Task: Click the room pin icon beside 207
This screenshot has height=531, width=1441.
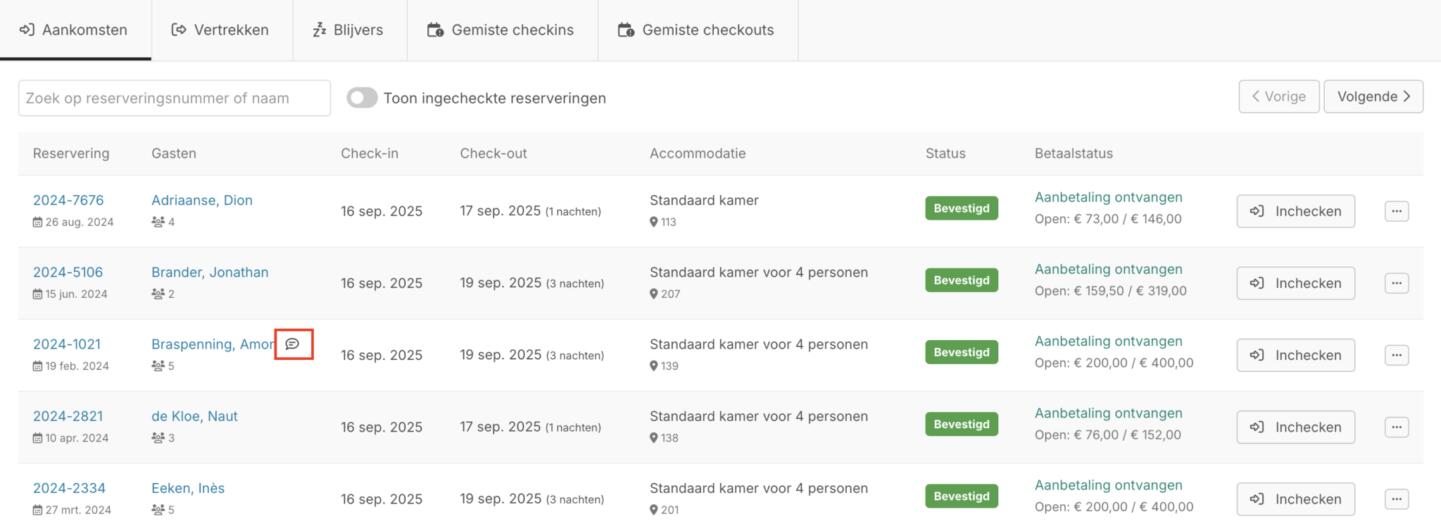Action: point(654,294)
